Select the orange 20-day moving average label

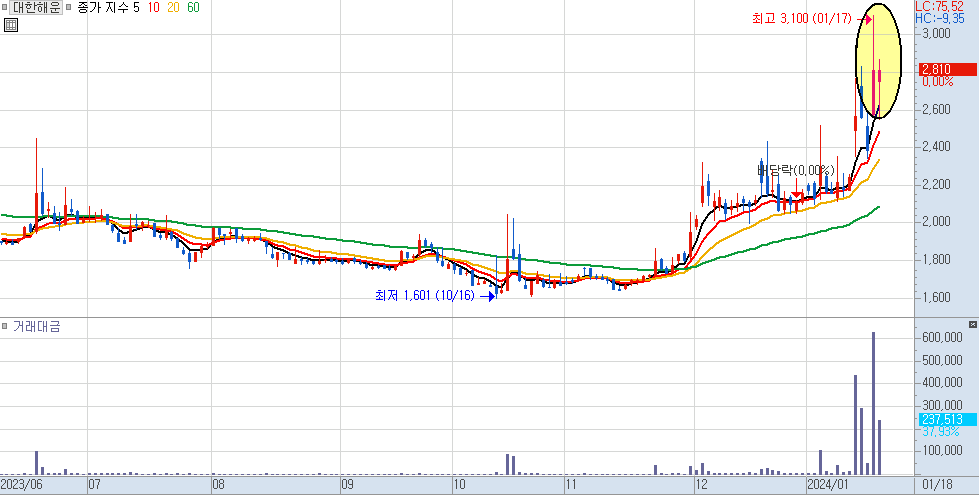[174, 8]
